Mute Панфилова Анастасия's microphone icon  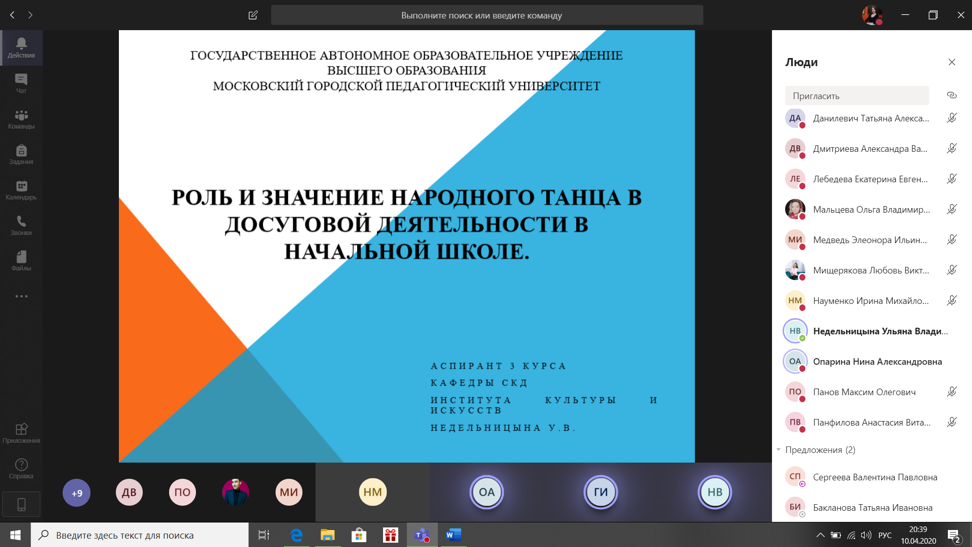click(x=952, y=422)
